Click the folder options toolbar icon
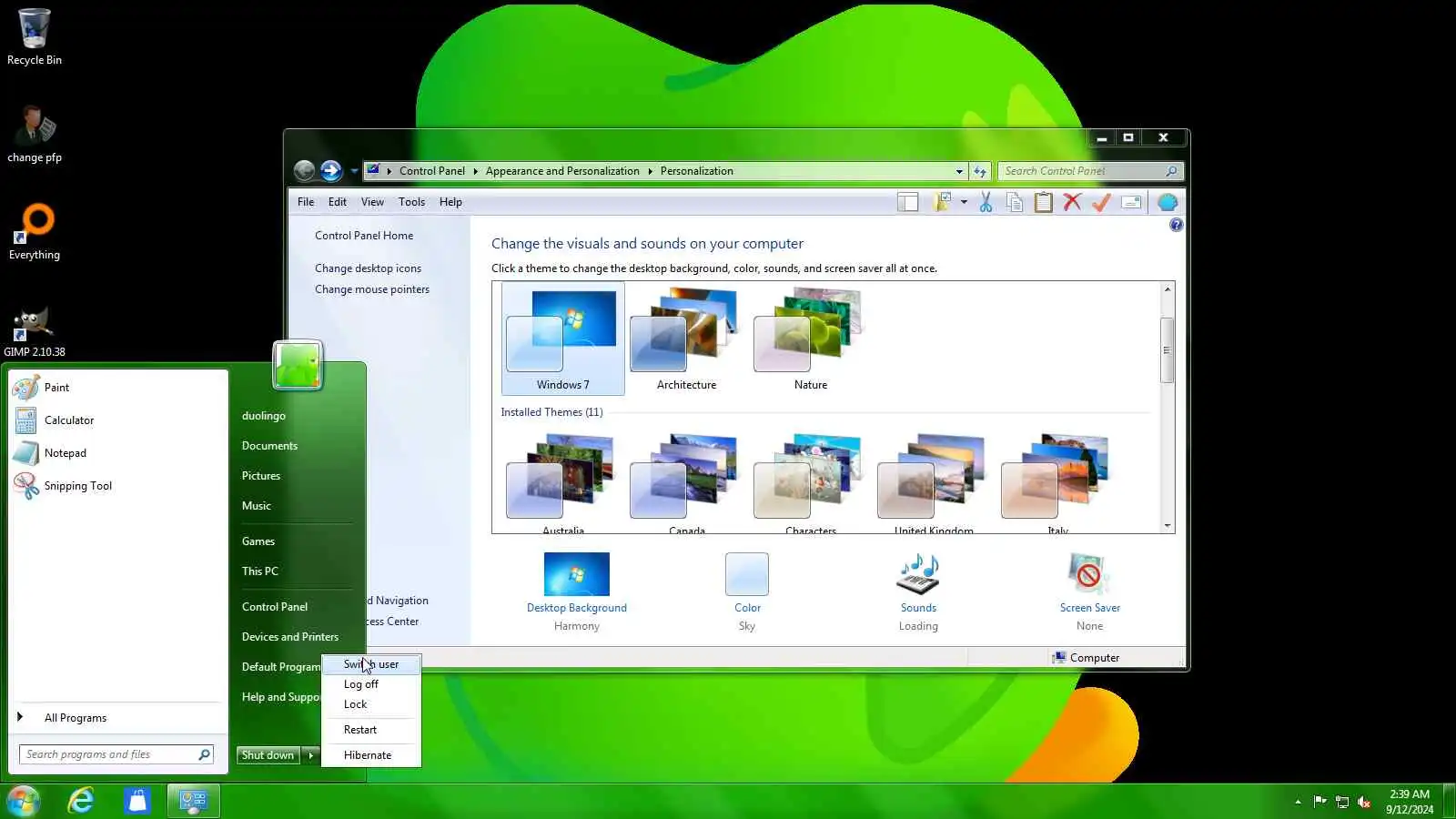Viewport: 1456px width, 819px height. pos(942,202)
